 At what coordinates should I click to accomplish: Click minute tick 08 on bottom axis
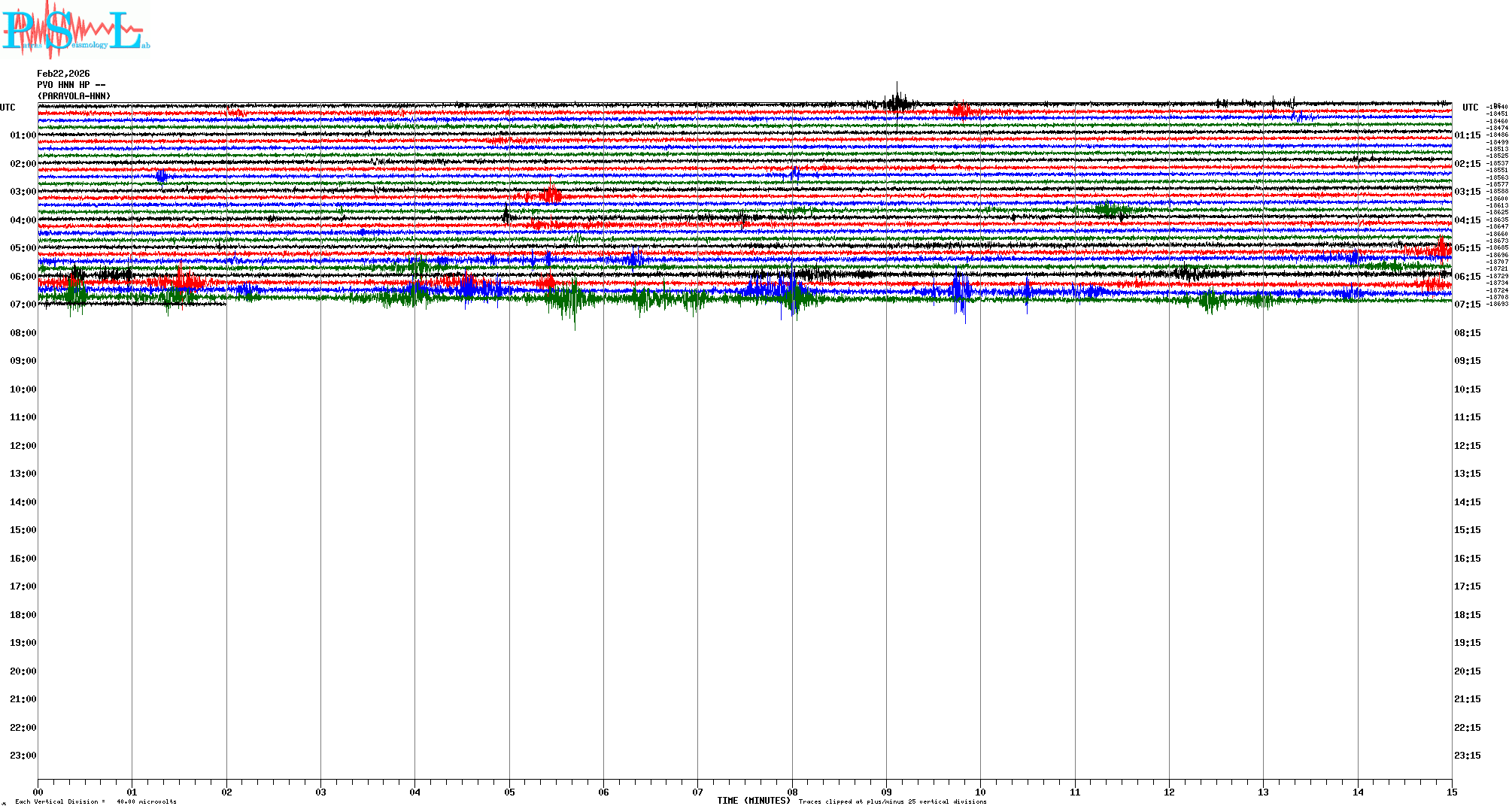coord(792,792)
